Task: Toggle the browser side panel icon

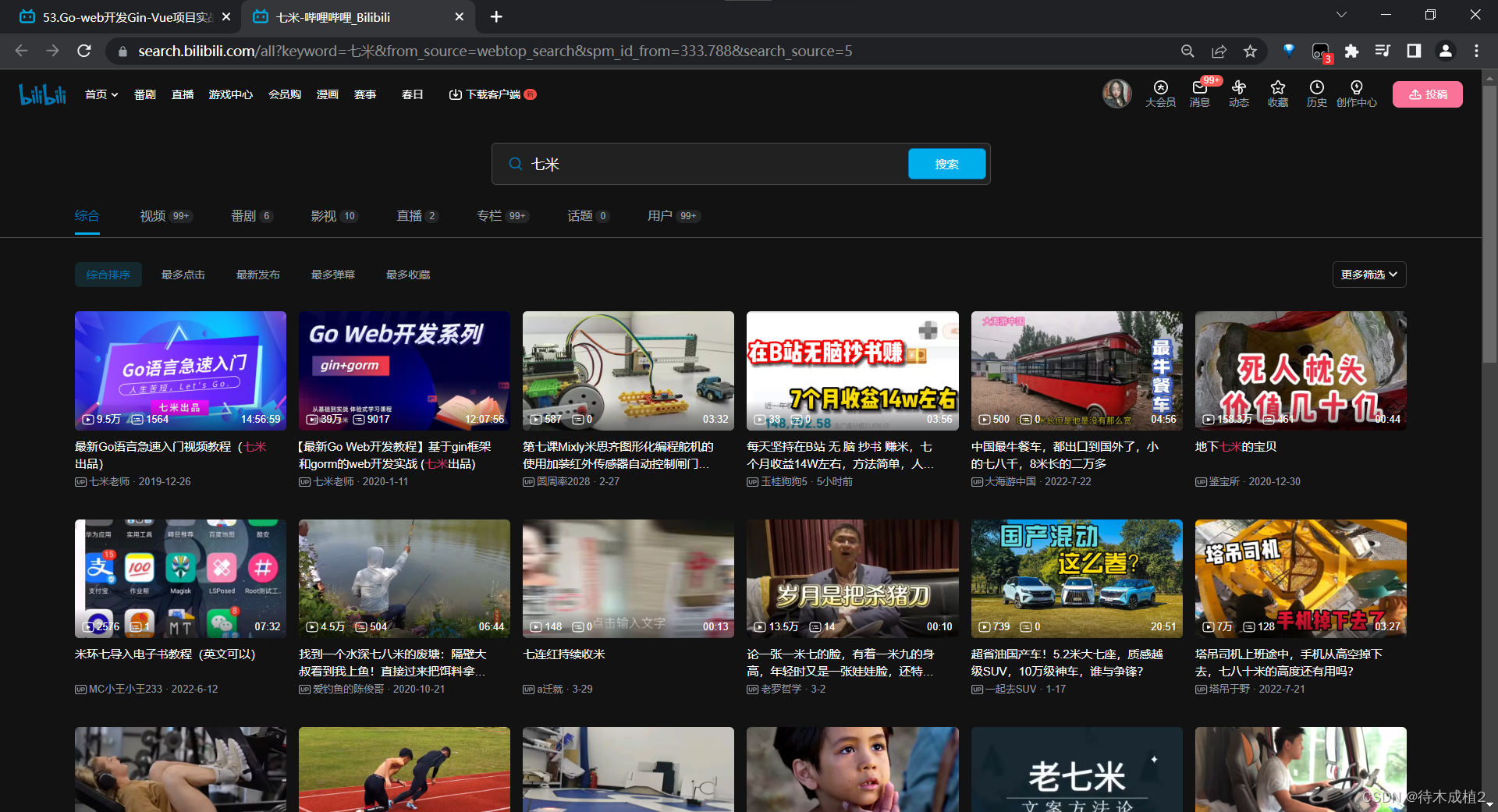Action: tap(1414, 51)
